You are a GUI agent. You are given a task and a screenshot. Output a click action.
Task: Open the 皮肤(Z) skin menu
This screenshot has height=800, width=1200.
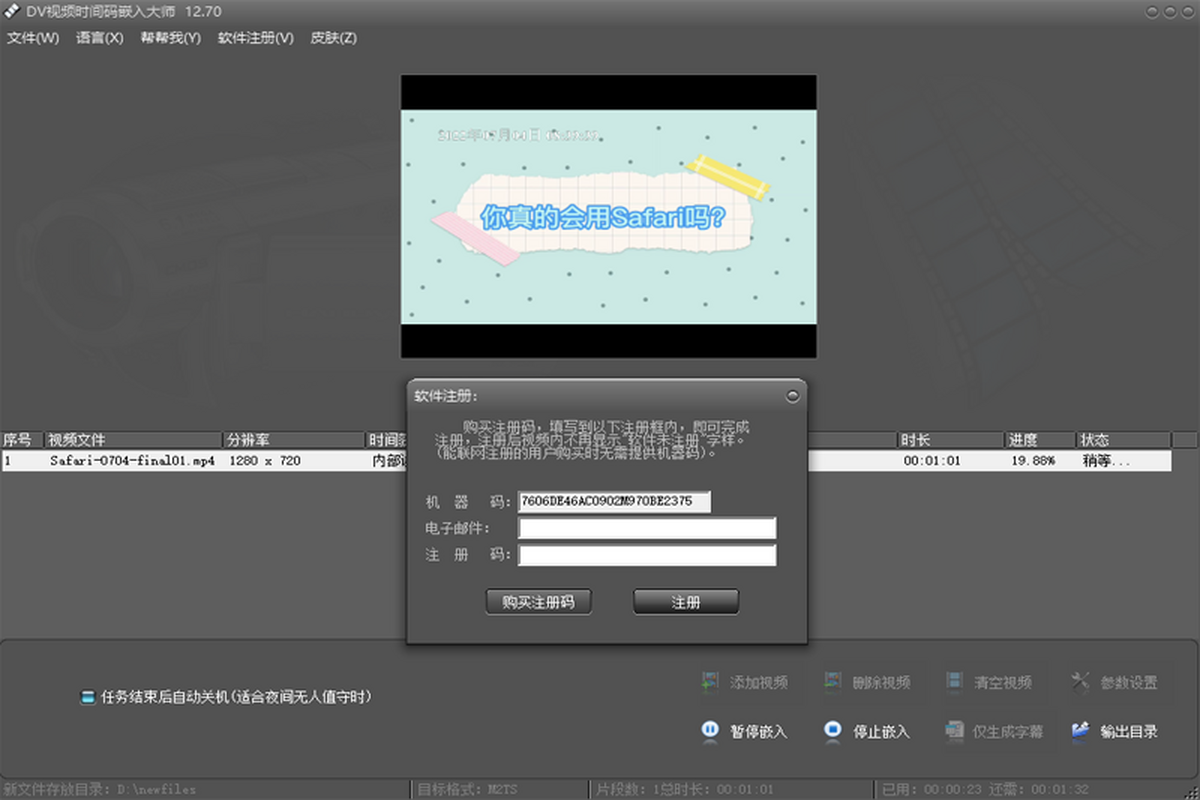[333, 38]
